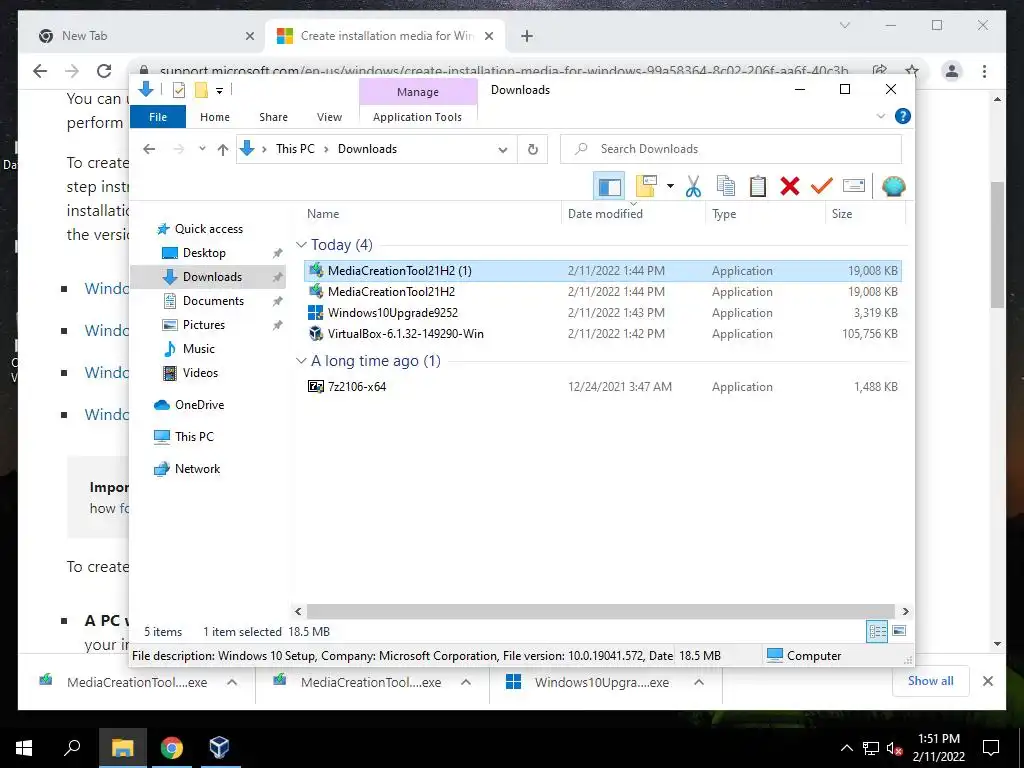This screenshot has height=768, width=1024.
Task: Sort by Type column header
Action: (x=765, y=214)
